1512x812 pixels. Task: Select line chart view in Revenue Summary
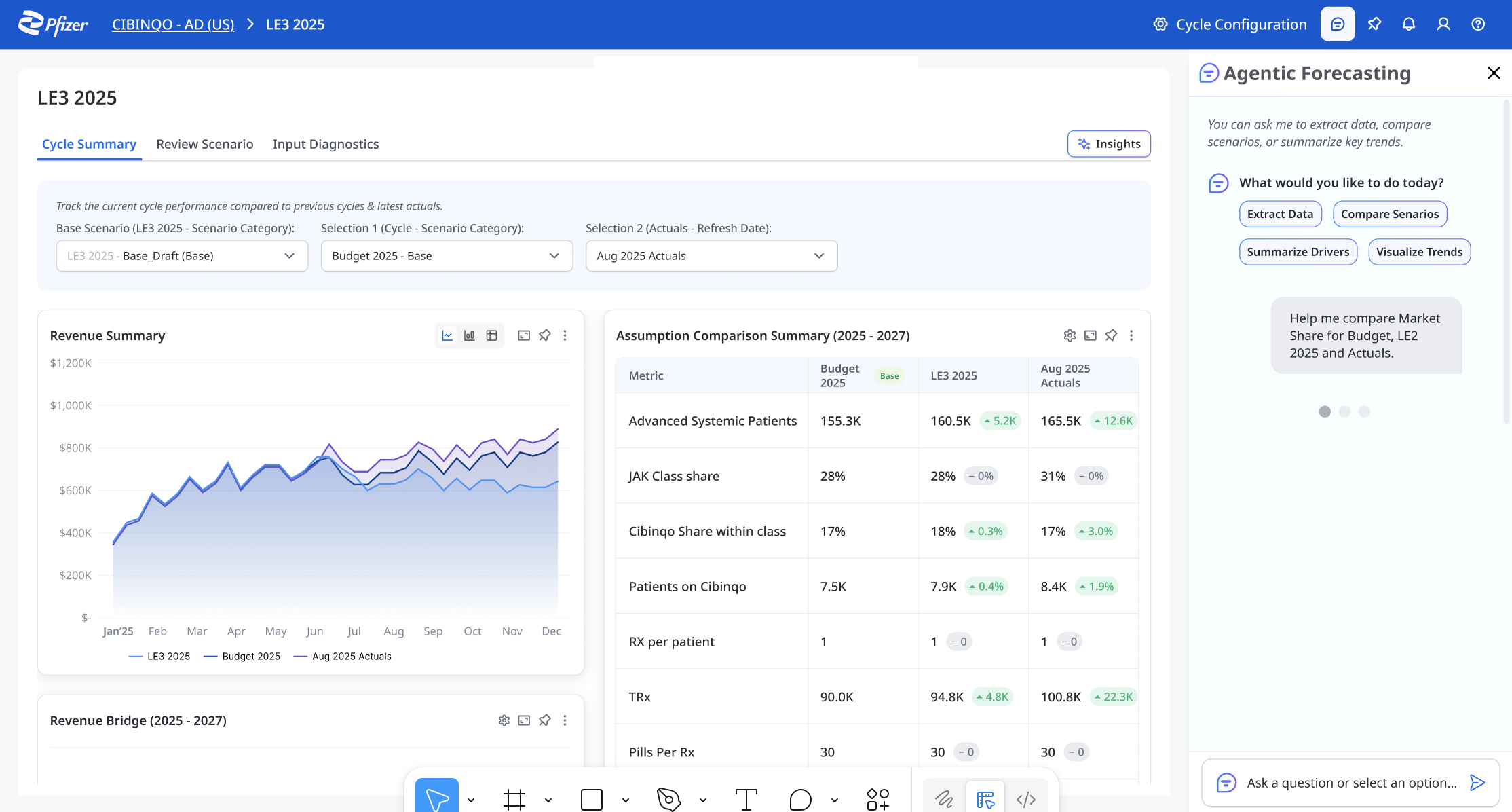pyautogui.click(x=447, y=335)
